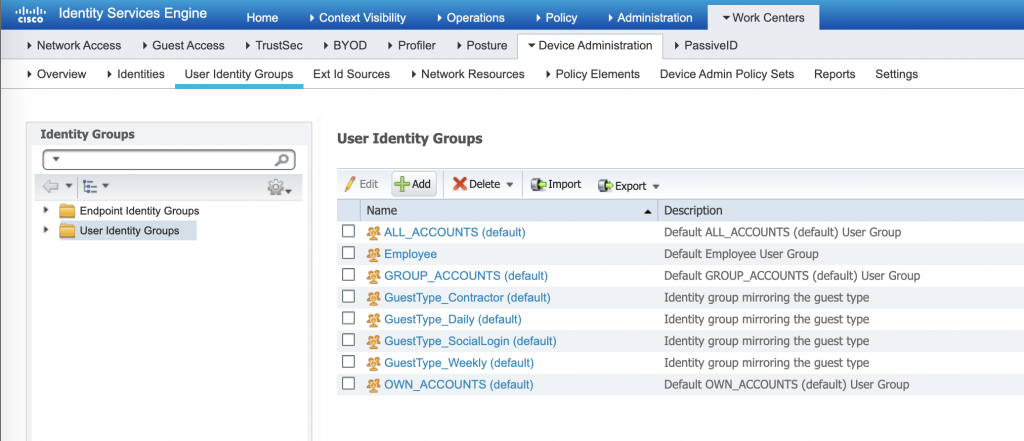Check the ALL_ACCOUNTS (default) checkbox
Viewport: 1024px width, 441px height.
click(348, 231)
